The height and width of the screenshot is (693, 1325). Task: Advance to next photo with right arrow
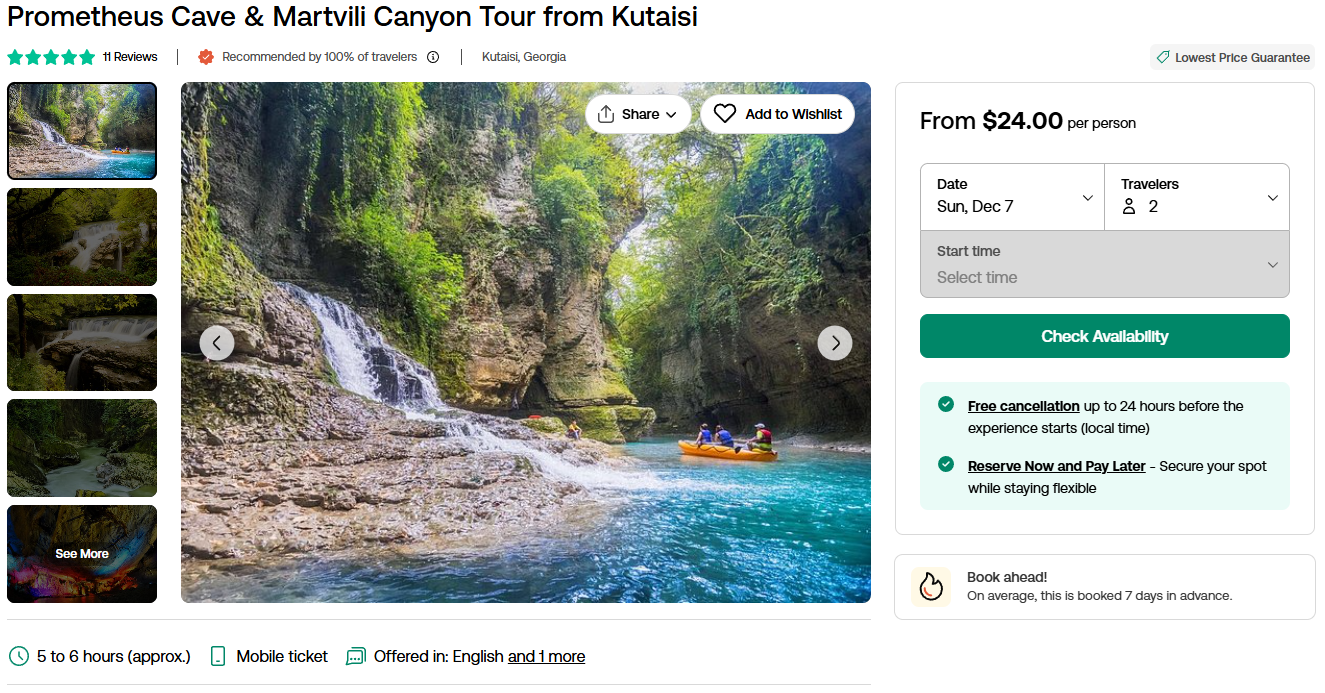tap(835, 343)
